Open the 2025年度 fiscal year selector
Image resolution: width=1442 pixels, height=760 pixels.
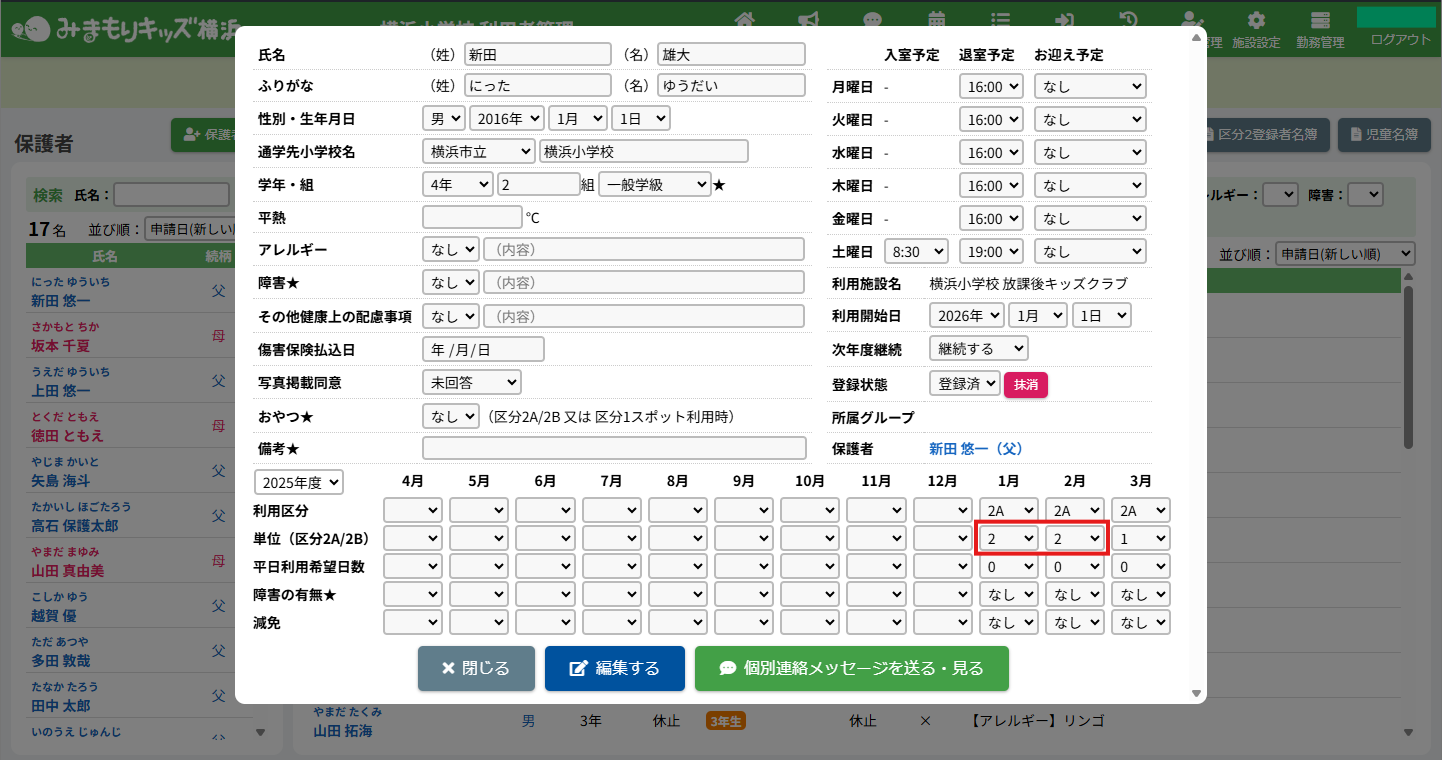click(x=299, y=482)
